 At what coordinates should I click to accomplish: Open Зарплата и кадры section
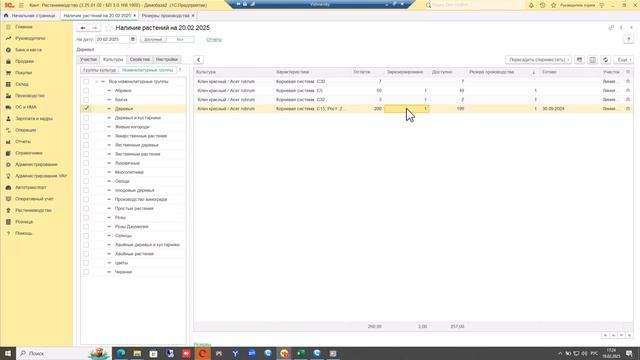[x=34, y=118]
